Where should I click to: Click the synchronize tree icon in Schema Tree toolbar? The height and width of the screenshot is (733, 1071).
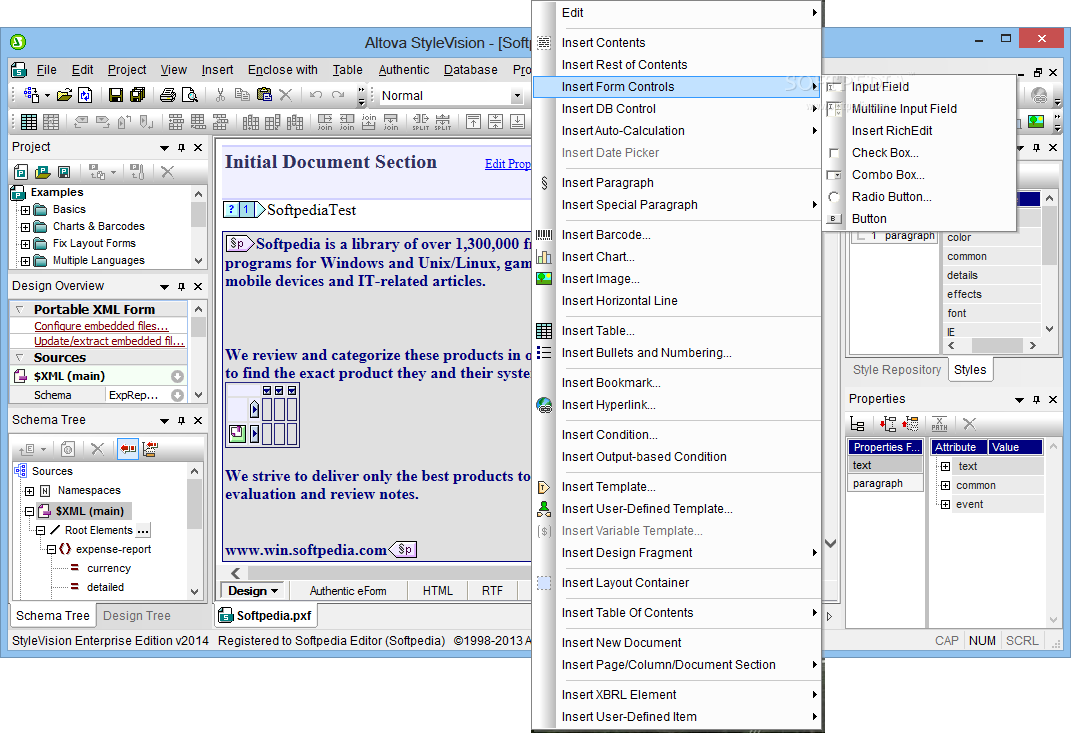point(128,449)
